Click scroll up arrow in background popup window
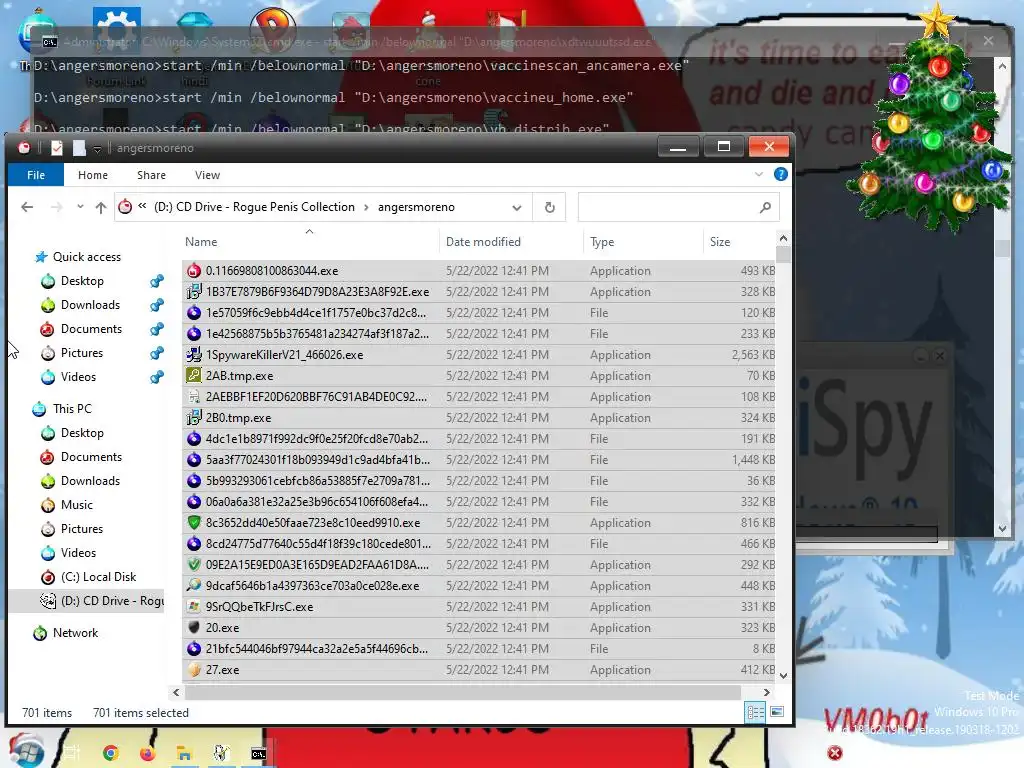 coord(1002,66)
